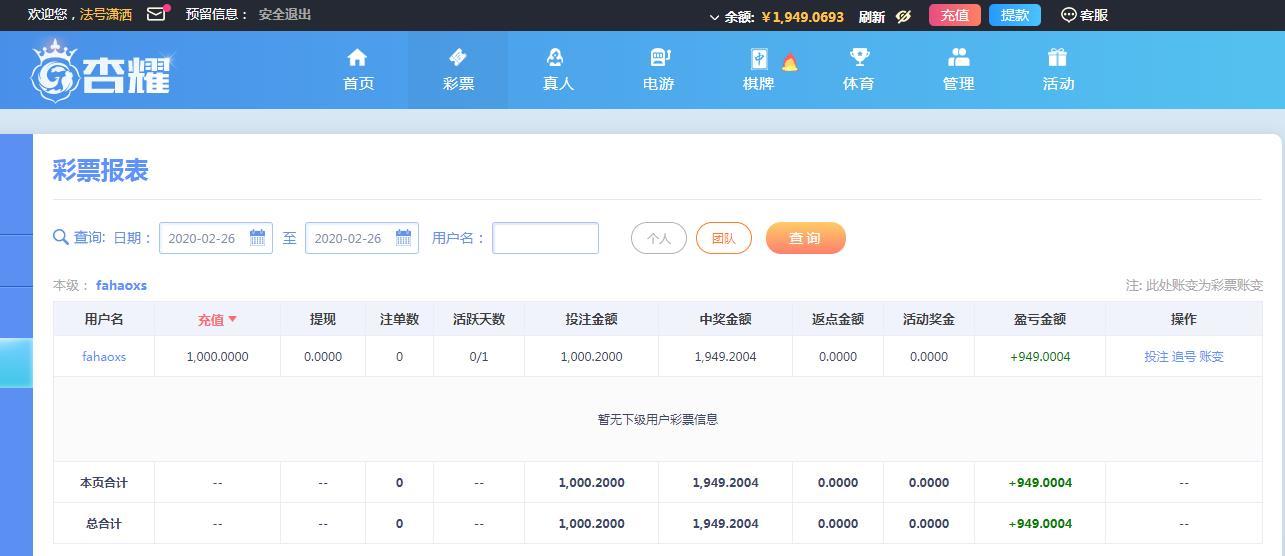This screenshot has width=1285, height=556.
Task: Open the 体育 sports trophy icon
Action: (x=859, y=58)
